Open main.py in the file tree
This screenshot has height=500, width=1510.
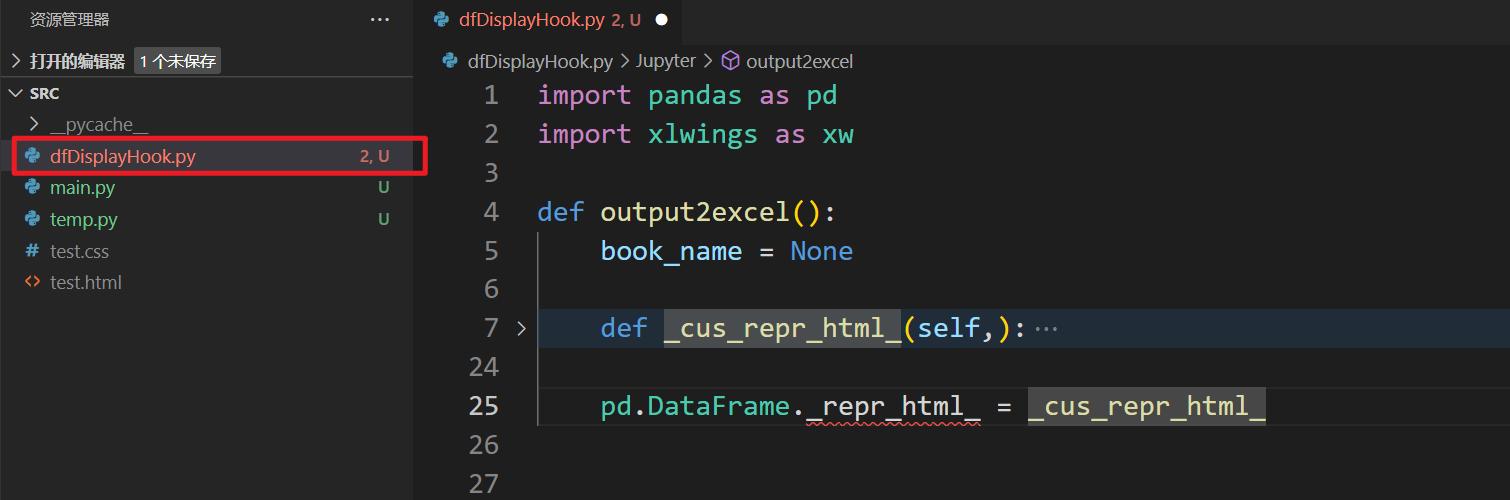82,187
